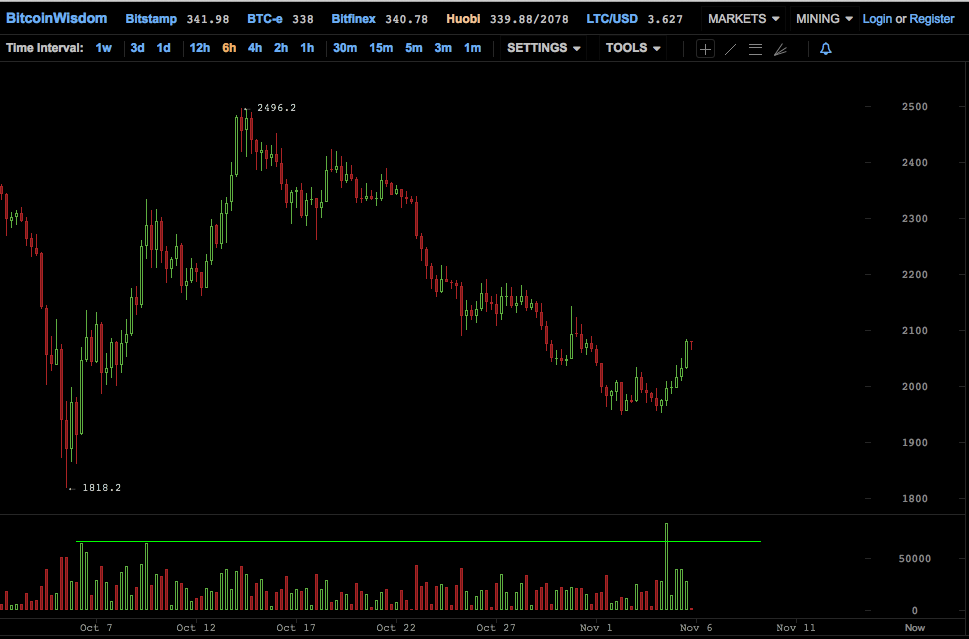Select the 6h time interval
Viewport: 969px width, 639px height.
point(229,48)
